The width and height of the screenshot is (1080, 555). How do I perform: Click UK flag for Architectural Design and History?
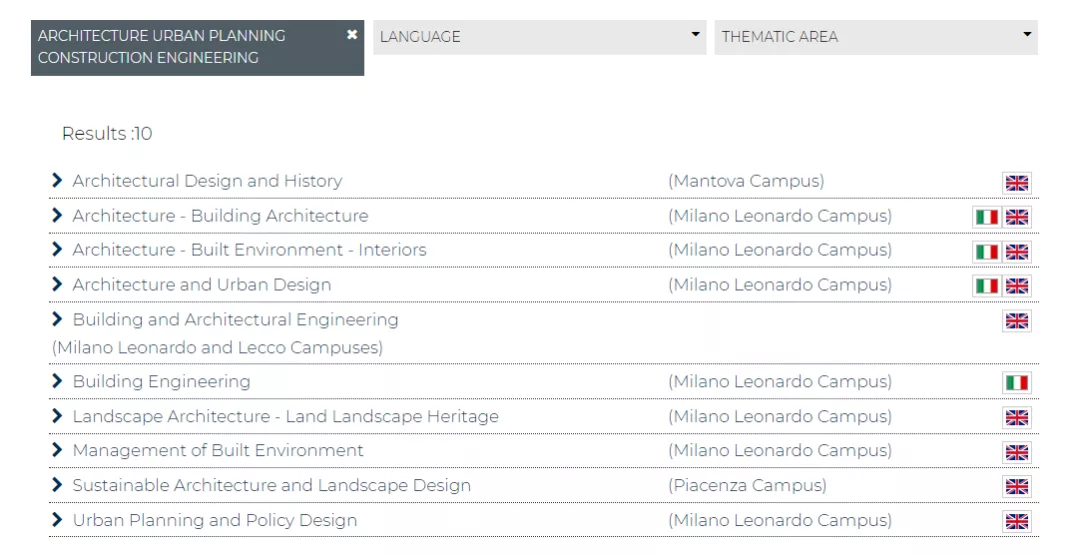coord(1016,183)
